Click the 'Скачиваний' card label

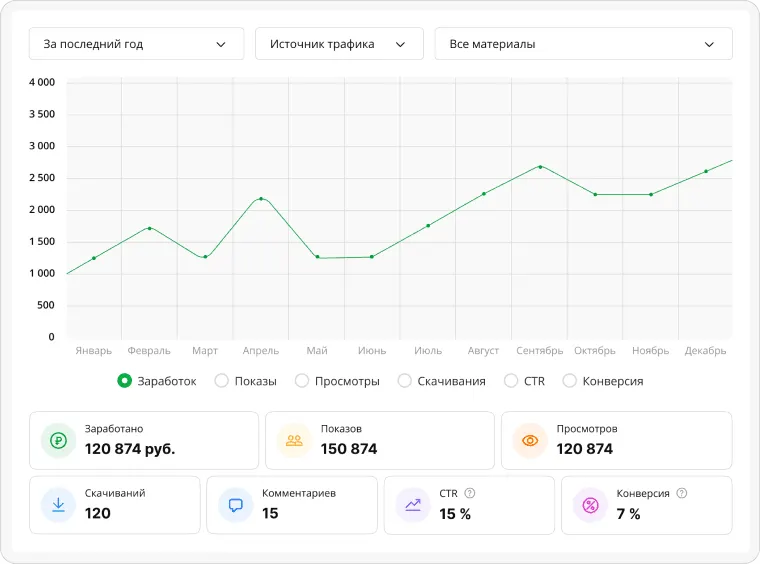click(x=115, y=493)
